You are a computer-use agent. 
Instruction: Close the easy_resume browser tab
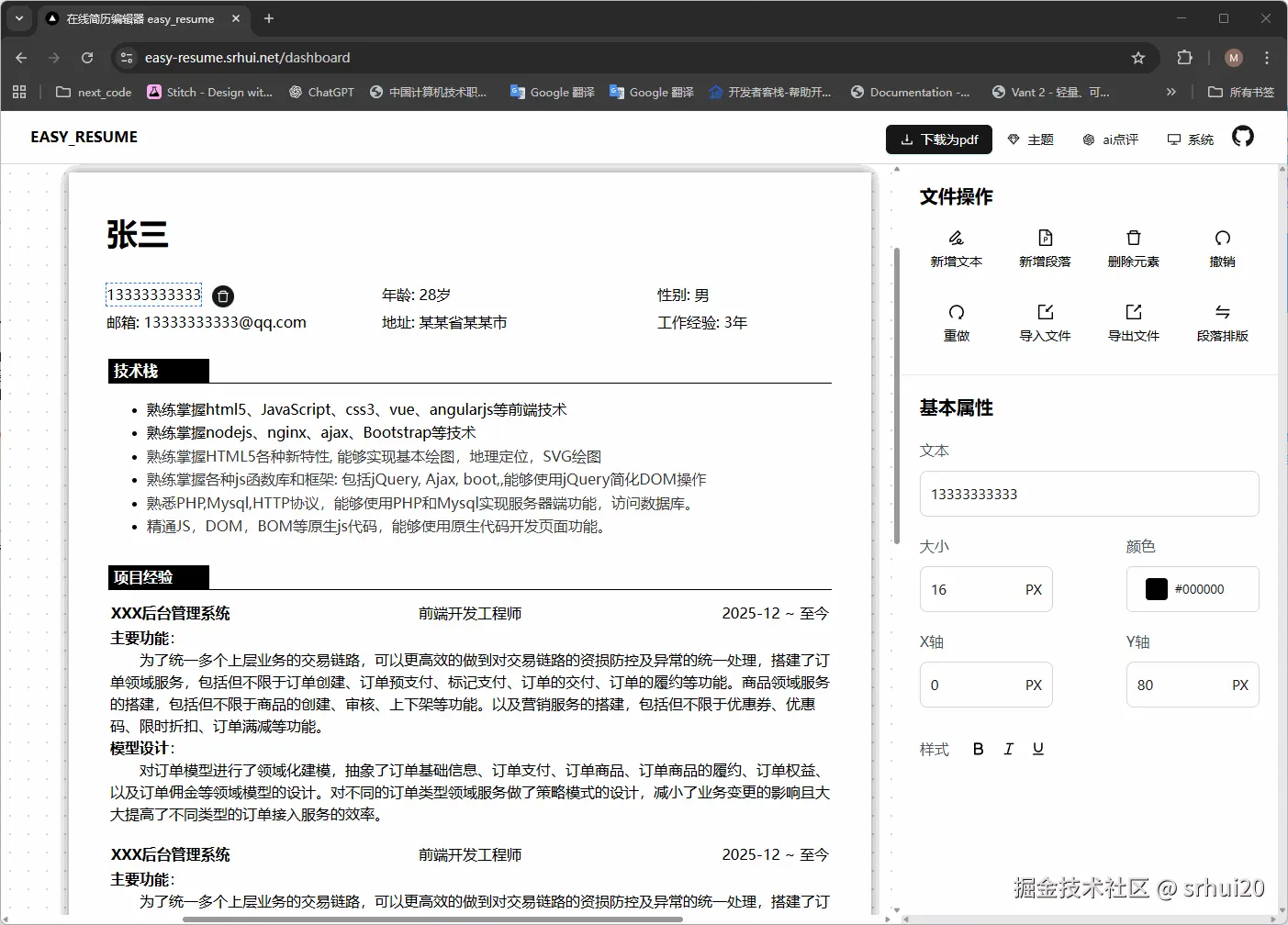[x=236, y=18]
